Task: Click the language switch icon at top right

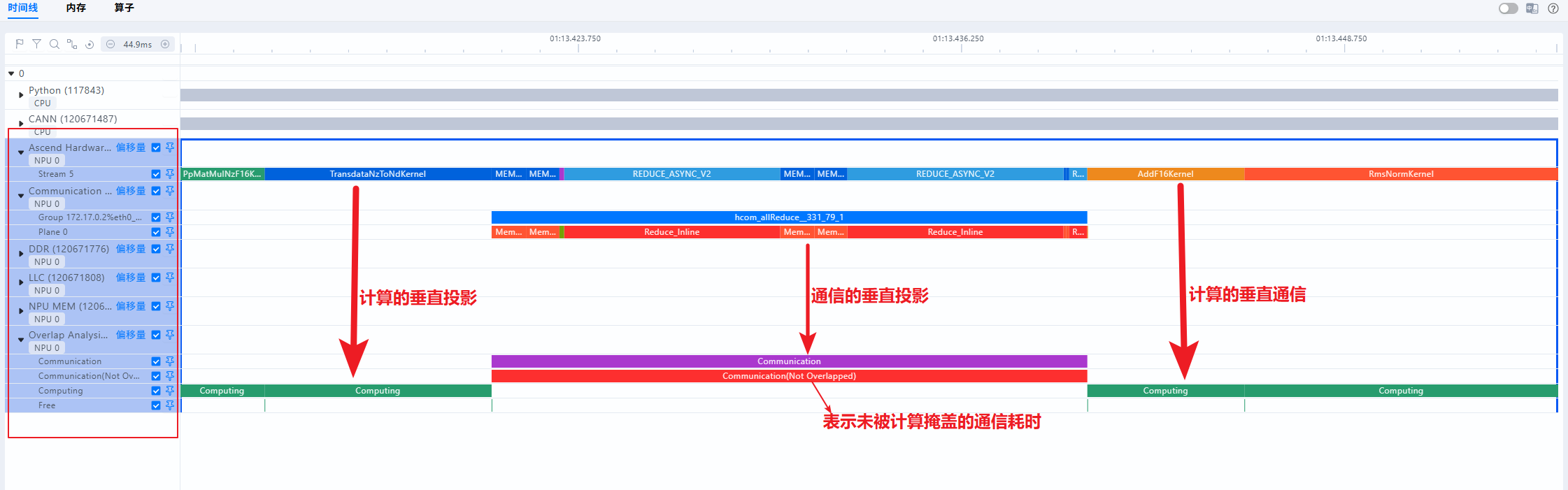Action: point(1532,8)
